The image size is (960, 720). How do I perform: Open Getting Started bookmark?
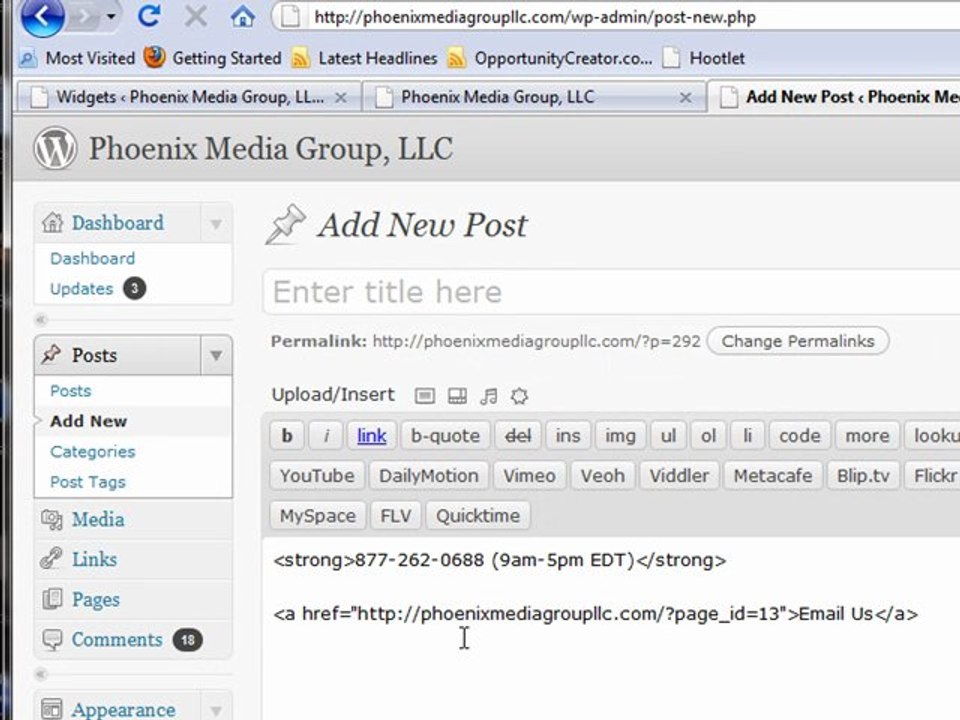click(x=212, y=58)
